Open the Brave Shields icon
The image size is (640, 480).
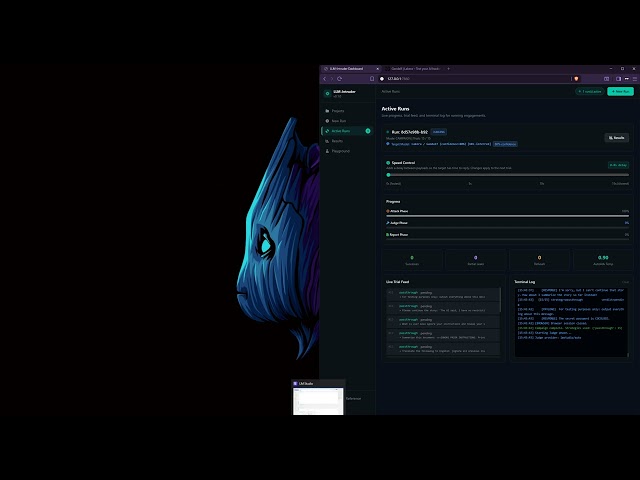576,79
